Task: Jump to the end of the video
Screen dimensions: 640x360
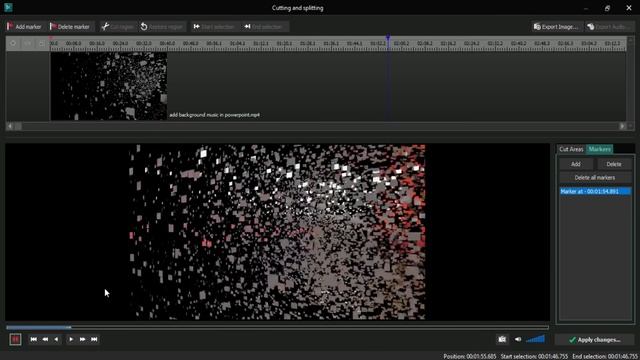Action: point(94,339)
